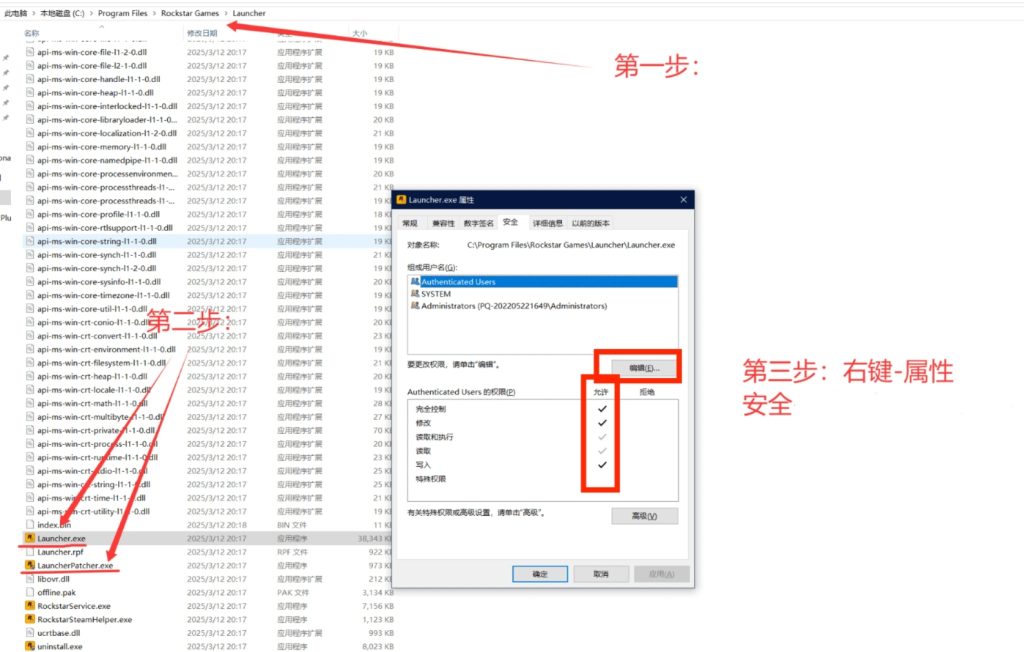Screen dimensions: 1024x652
Task: Select the uninstall.exe file icon
Action: [x=30, y=646]
